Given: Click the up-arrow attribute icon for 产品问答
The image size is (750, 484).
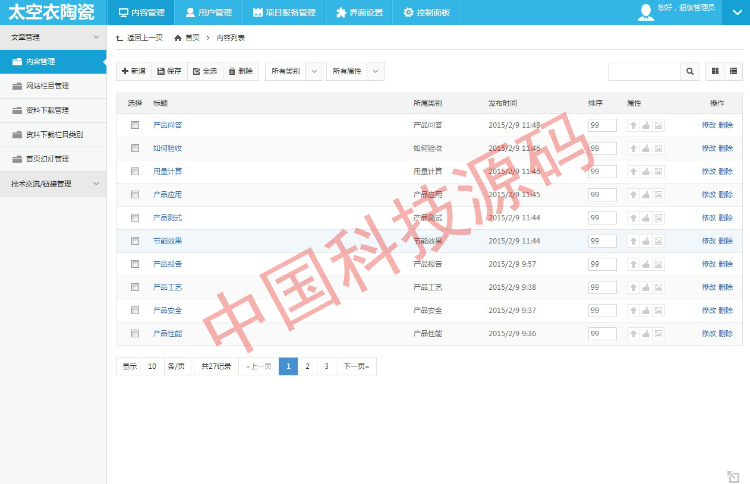Looking at the screenshot, I should pyautogui.click(x=633, y=125).
